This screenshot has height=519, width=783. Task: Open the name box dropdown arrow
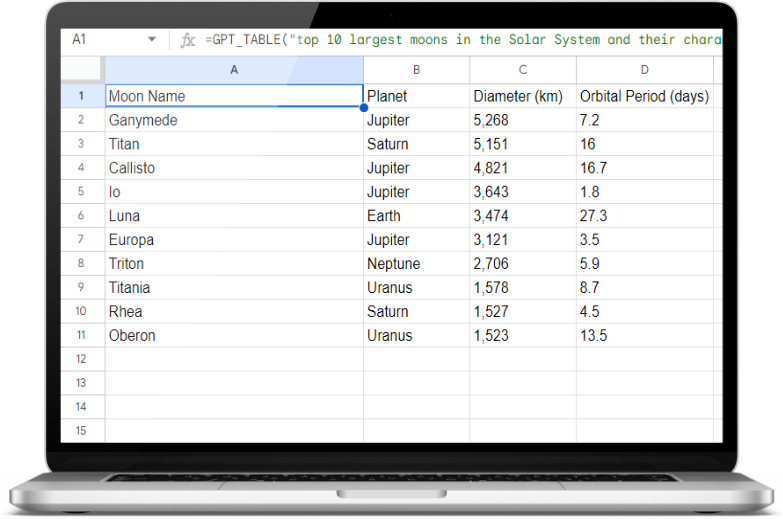tap(152, 40)
